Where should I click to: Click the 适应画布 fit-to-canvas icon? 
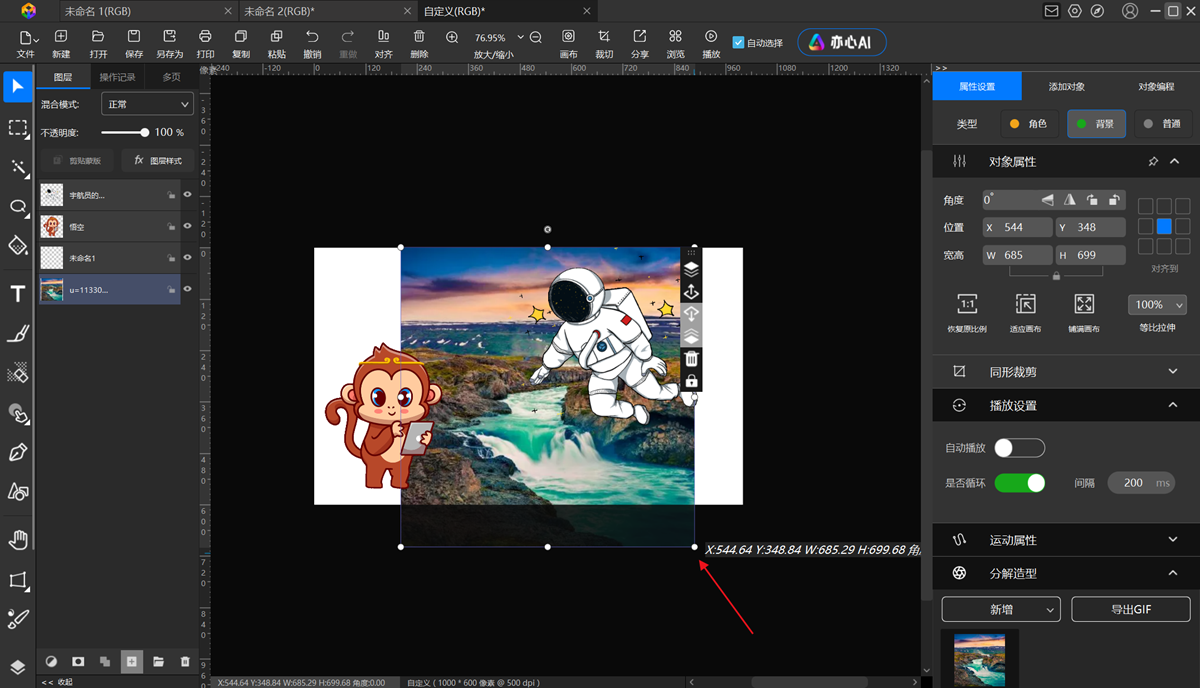pyautogui.click(x=1025, y=304)
